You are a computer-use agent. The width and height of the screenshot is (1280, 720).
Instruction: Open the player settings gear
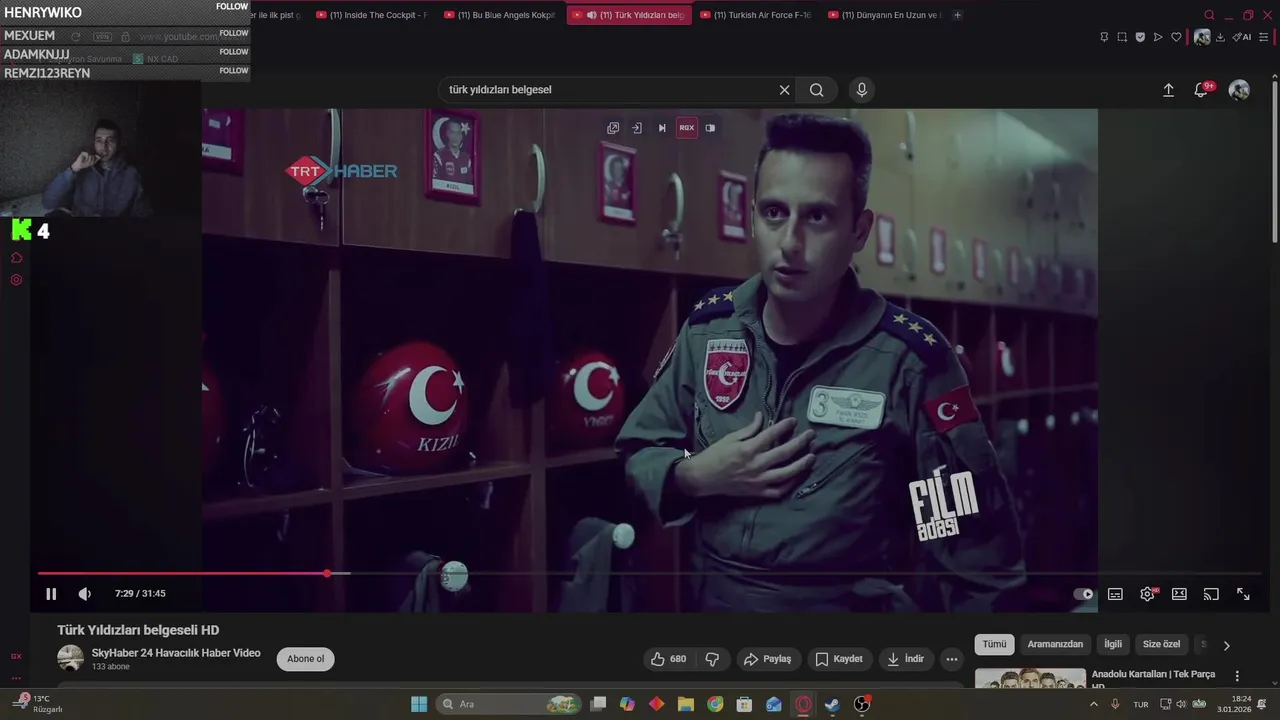click(x=1147, y=594)
